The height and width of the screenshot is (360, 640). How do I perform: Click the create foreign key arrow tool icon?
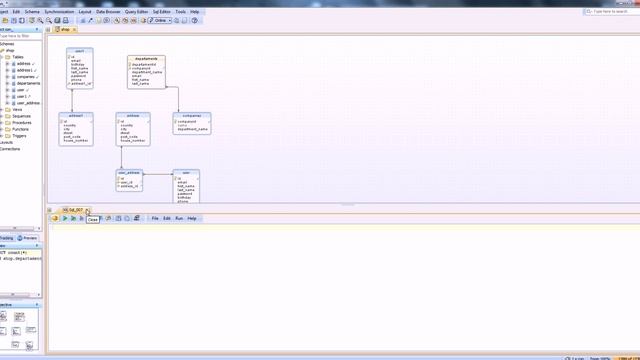tap(91, 20)
